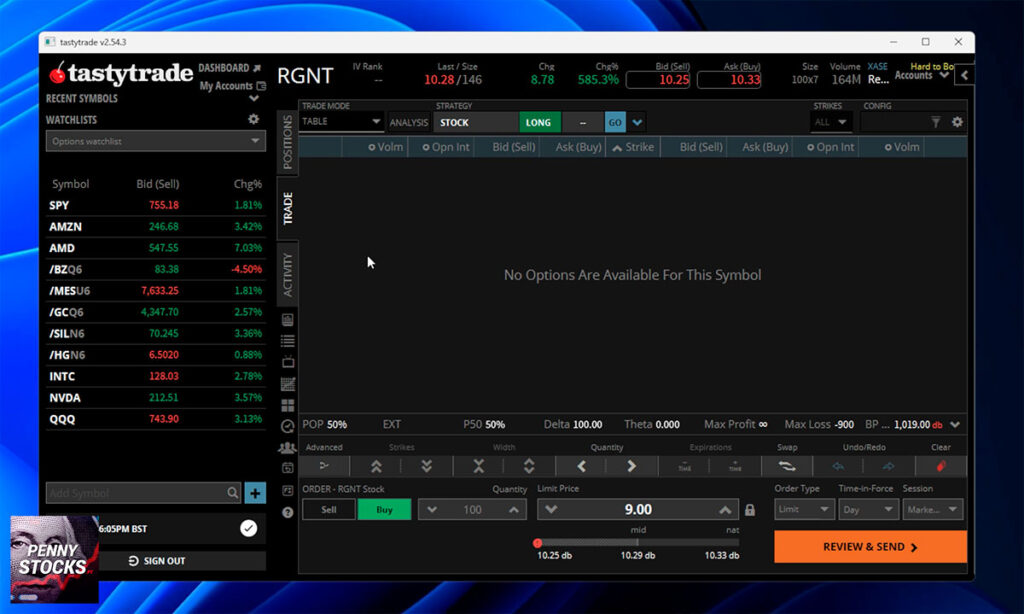The width and height of the screenshot is (1024, 614).
Task: Open the Options watchlist dropdown
Action: pos(155,141)
